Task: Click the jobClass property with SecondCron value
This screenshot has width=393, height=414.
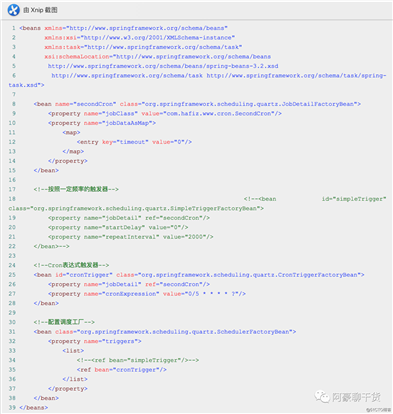Action: click(165, 114)
